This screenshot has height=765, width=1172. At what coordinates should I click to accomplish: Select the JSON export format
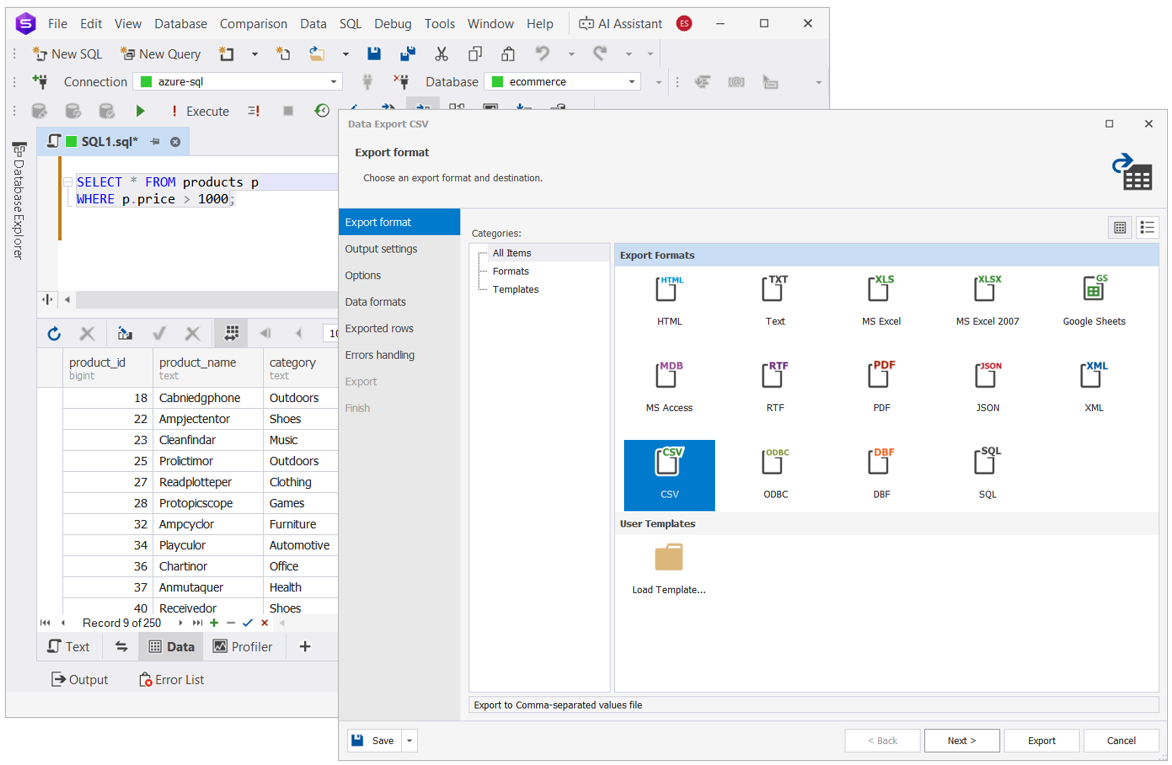(x=987, y=387)
